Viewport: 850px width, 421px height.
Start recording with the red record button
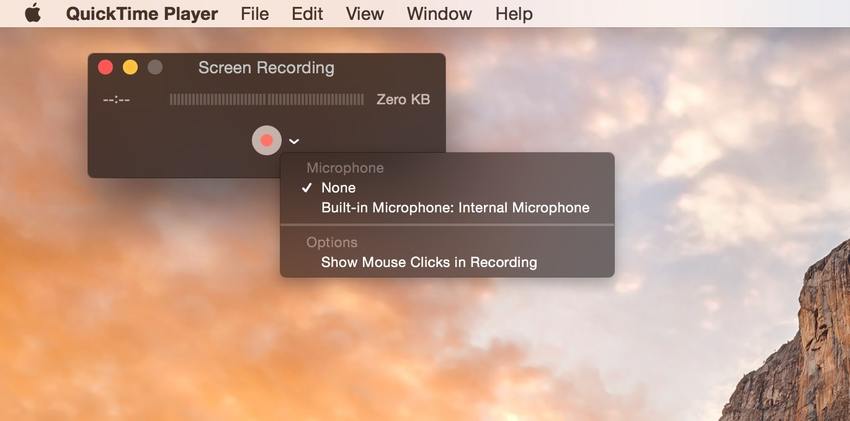pos(267,140)
